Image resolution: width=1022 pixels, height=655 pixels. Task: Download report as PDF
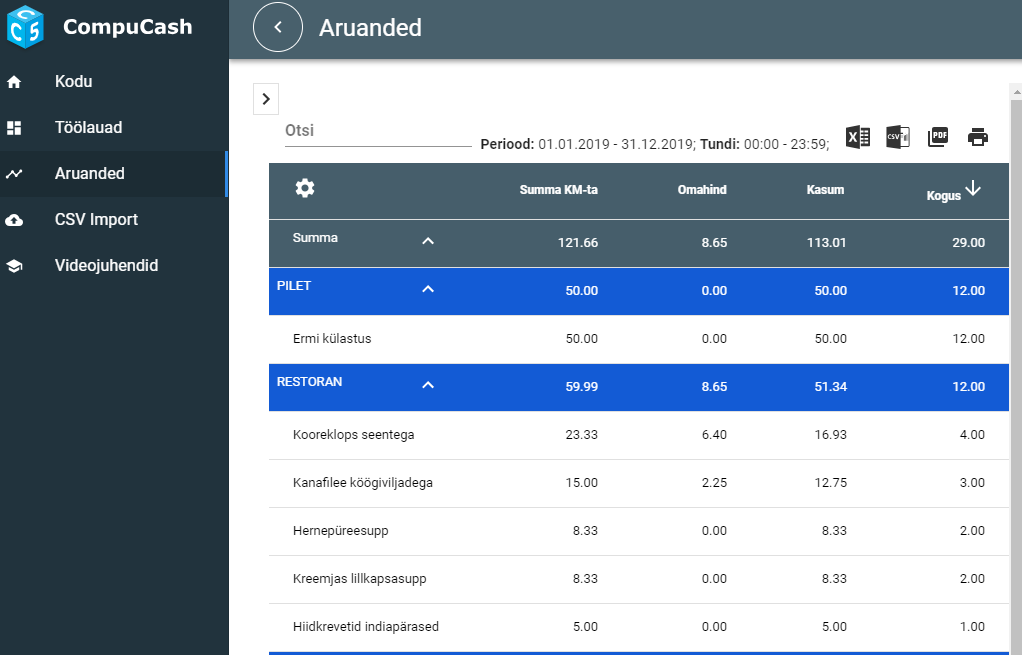pos(937,138)
